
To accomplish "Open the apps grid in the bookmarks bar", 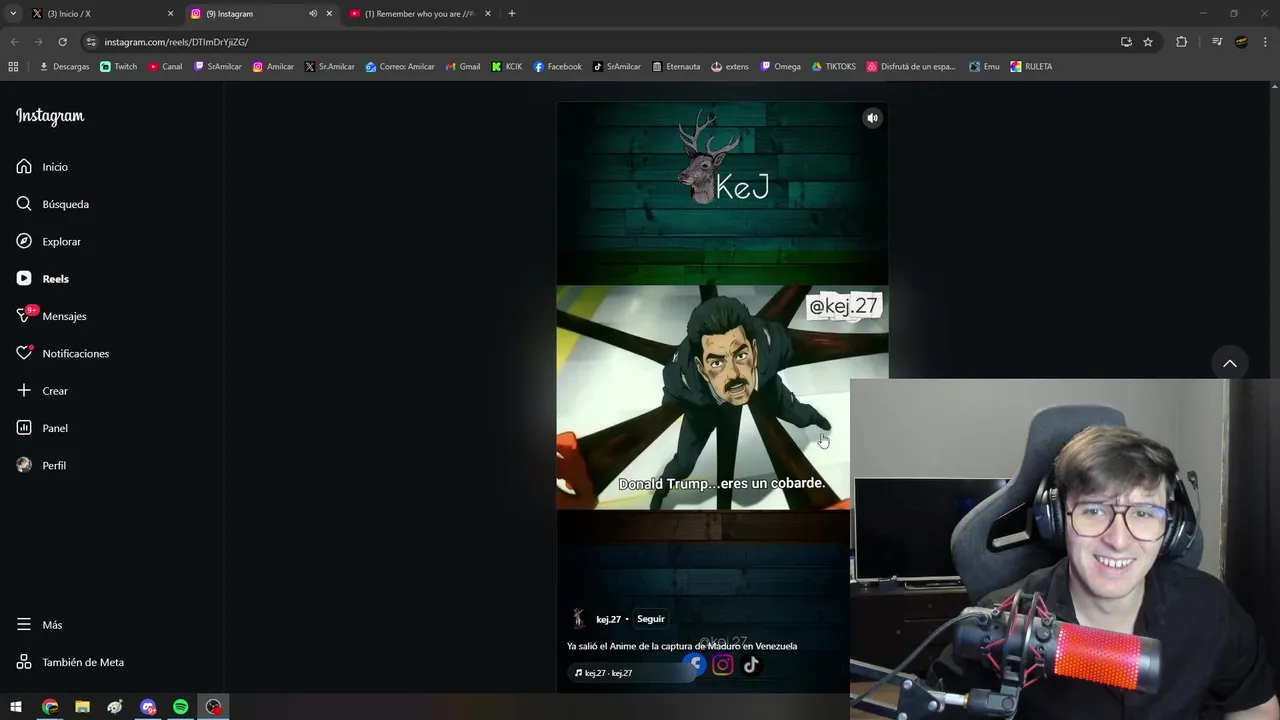I will 13,67.
